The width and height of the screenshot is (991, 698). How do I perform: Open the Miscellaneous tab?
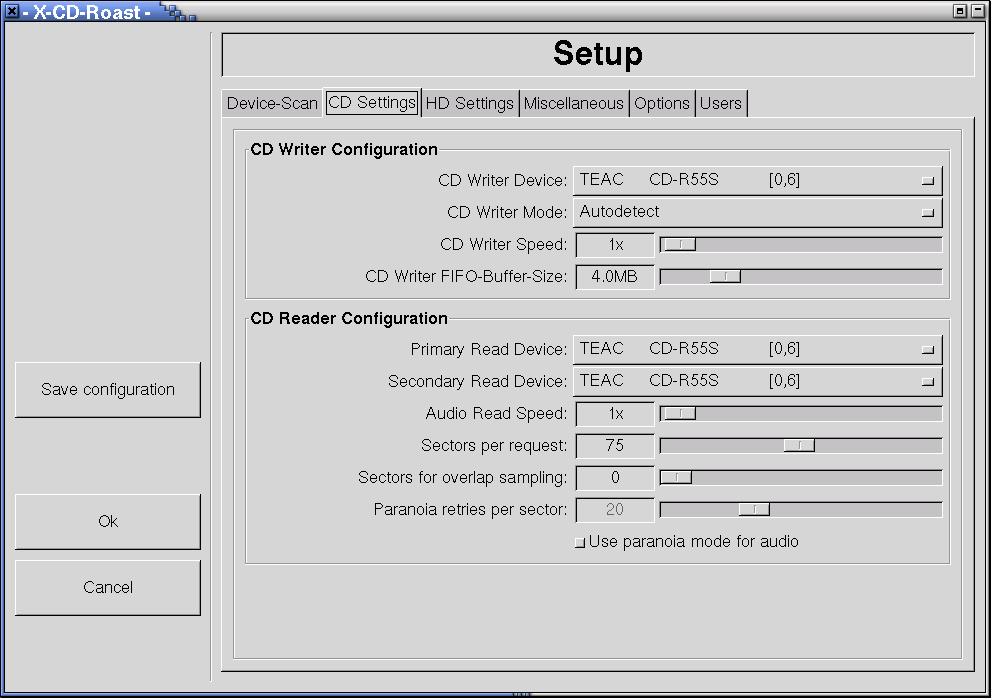(574, 103)
